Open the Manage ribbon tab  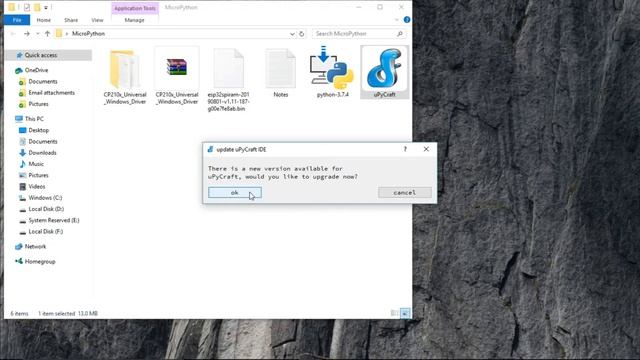(x=134, y=20)
